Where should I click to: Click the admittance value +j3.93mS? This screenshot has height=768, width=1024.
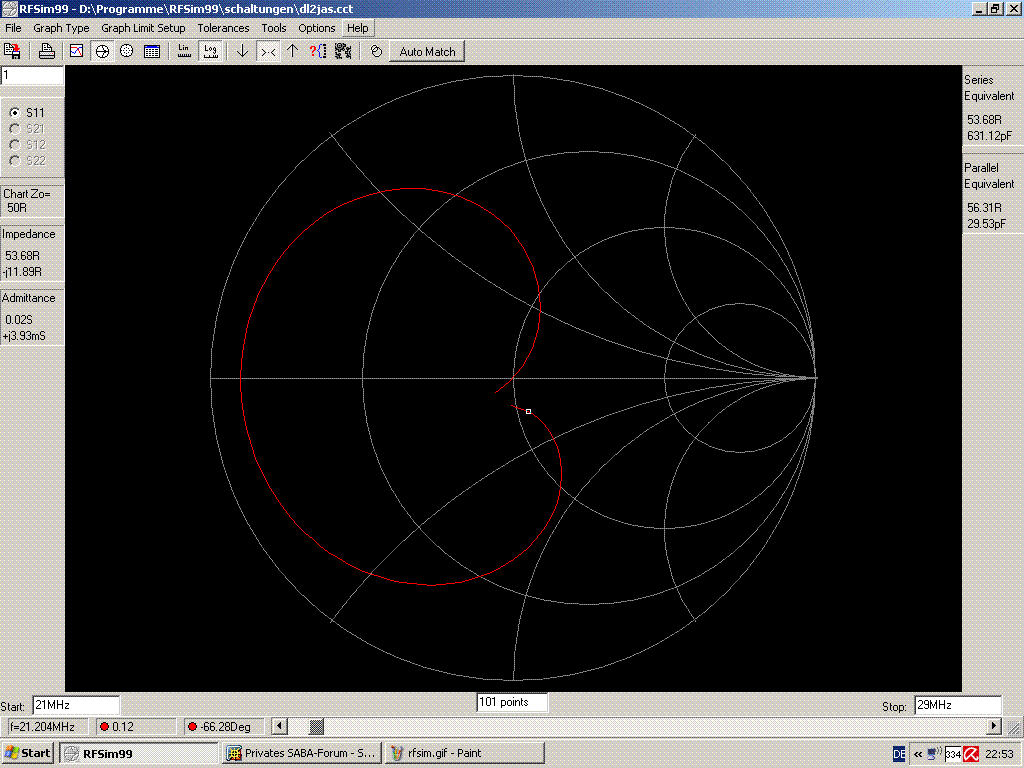click(x=24, y=336)
